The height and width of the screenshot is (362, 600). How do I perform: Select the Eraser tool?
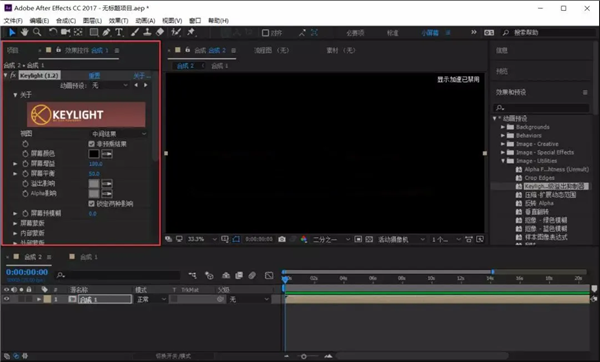(160, 33)
